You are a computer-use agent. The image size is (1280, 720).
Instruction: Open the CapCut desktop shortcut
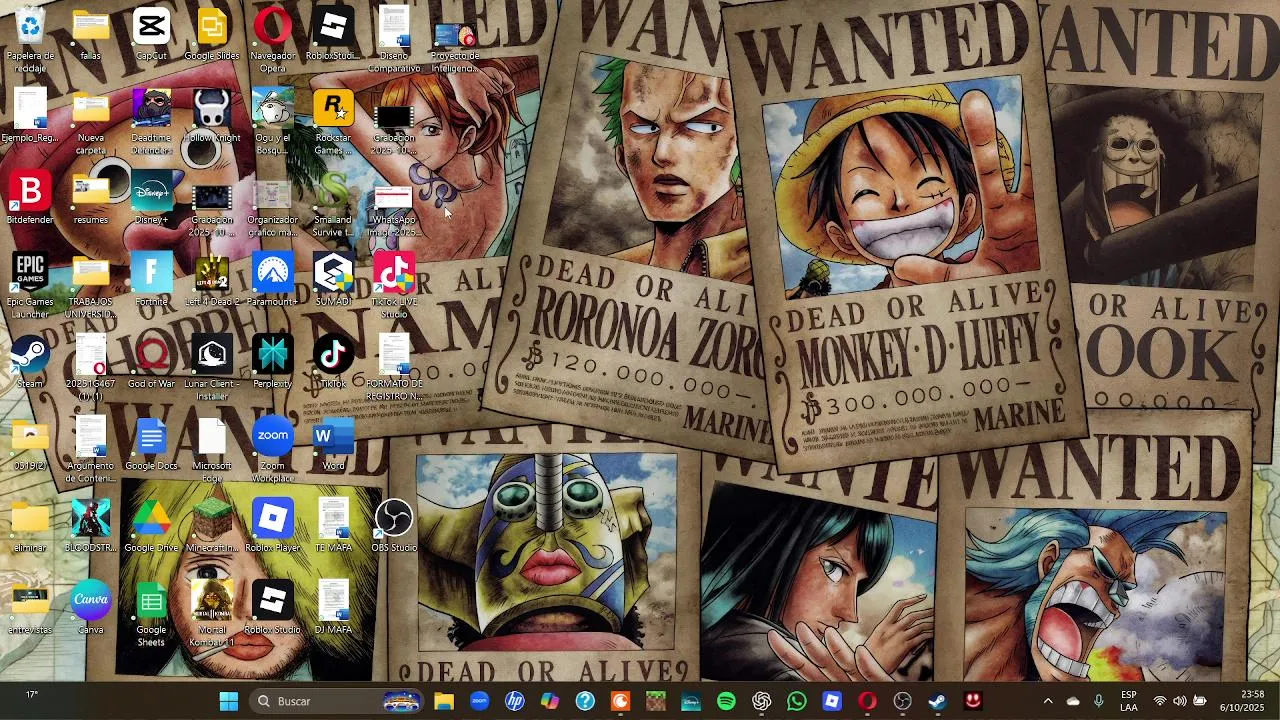click(x=151, y=35)
